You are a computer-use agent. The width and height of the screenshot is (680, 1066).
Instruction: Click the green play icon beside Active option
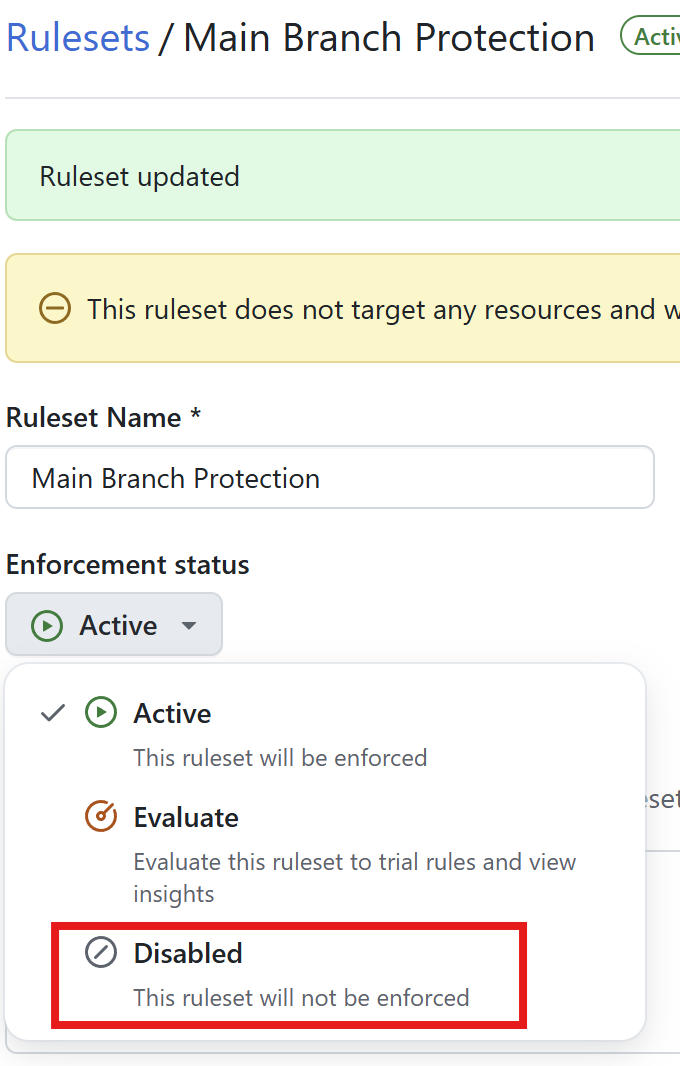tap(100, 712)
